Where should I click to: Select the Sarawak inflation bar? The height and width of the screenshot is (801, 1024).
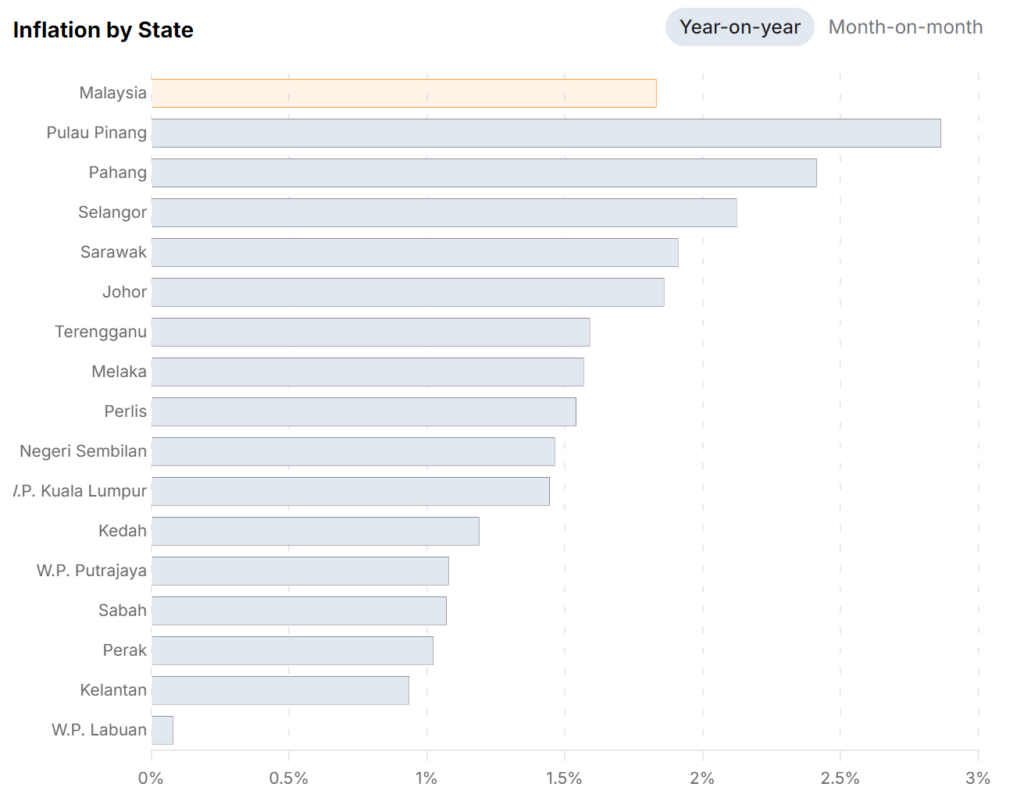click(x=415, y=252)
